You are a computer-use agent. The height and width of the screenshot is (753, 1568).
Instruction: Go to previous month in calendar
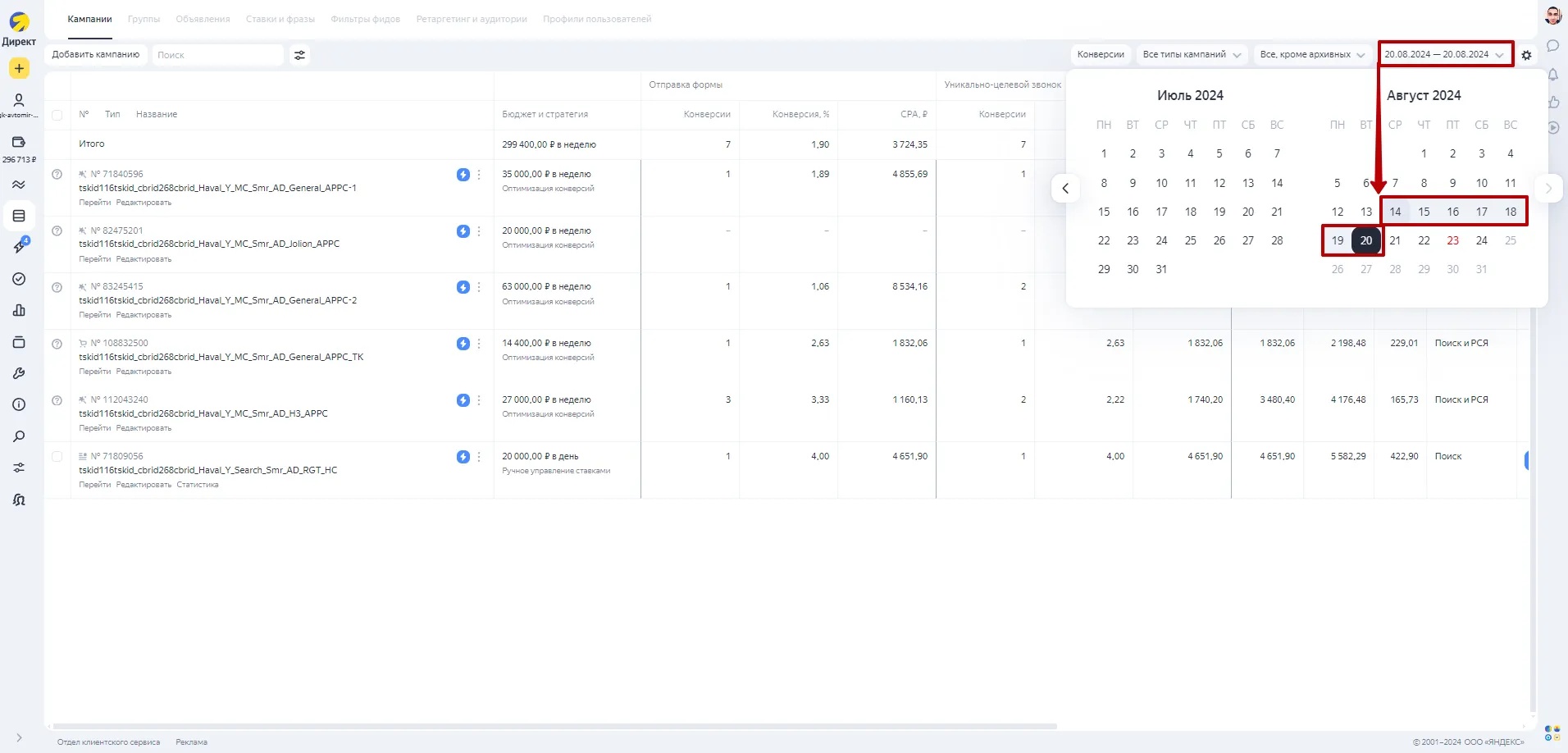1065,189
